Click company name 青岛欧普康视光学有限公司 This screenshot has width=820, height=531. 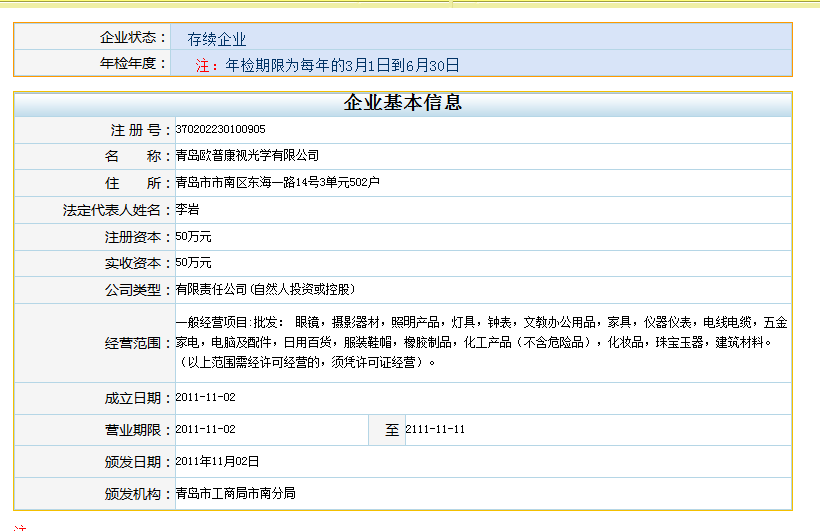pos(247,155)
